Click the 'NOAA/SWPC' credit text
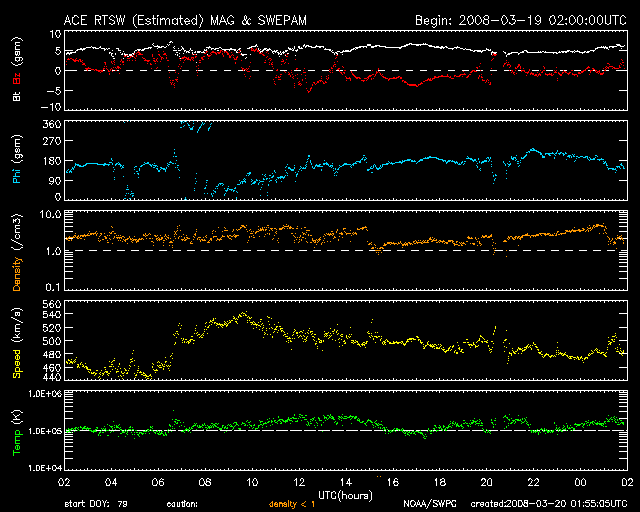Image resolution: width=640 pixels, height=512 pixels. [430, 504]
